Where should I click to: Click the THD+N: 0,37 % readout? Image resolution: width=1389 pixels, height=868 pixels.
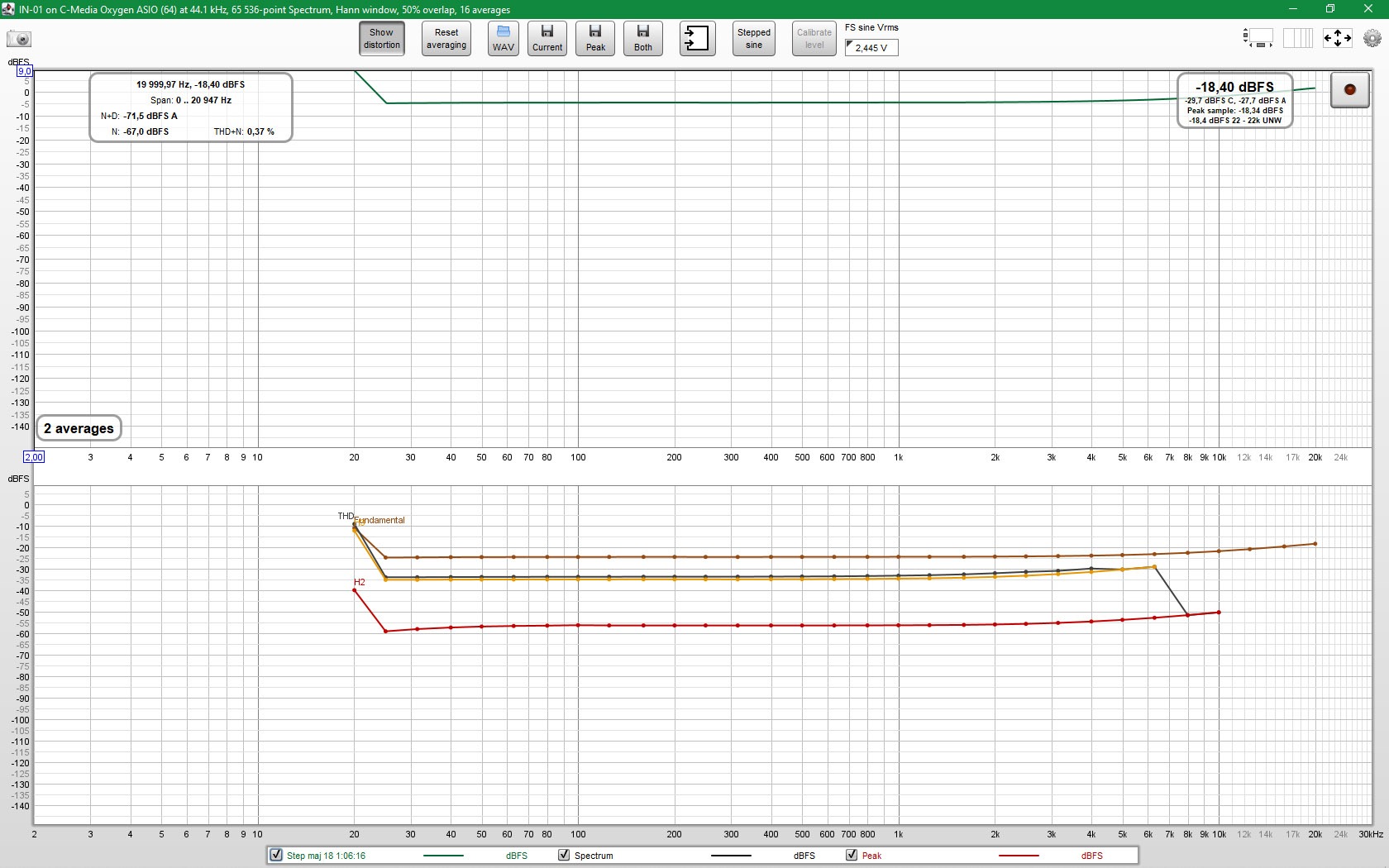pyautogui.click(x=244, y=131)
